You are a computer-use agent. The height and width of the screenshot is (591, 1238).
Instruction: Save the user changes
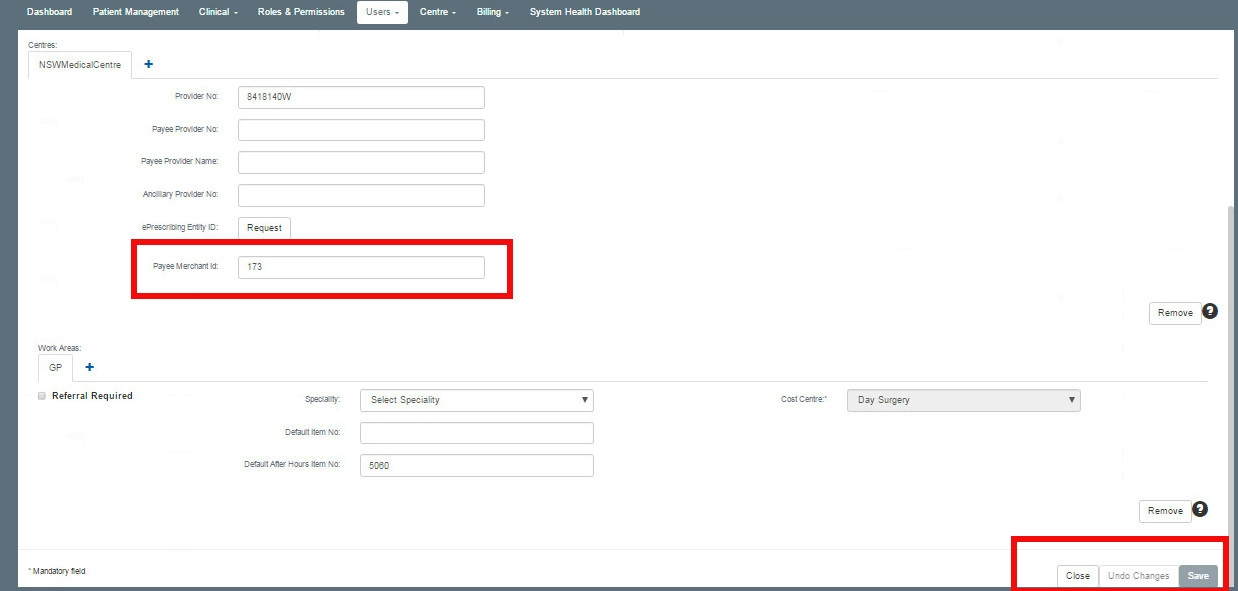click(1199, 575)
